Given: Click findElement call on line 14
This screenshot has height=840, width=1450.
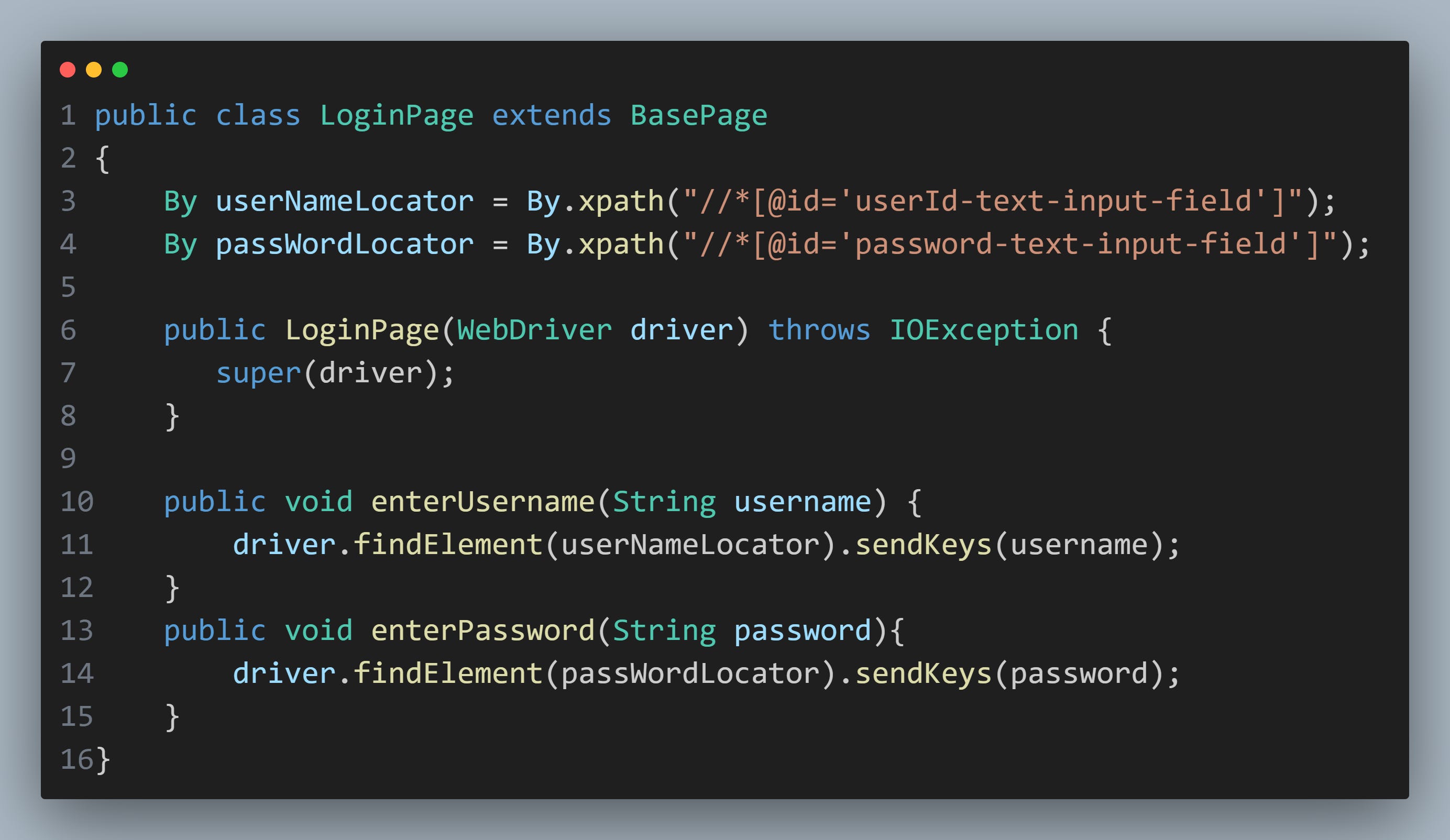Looking at the screenshot, I should point(448,673).
